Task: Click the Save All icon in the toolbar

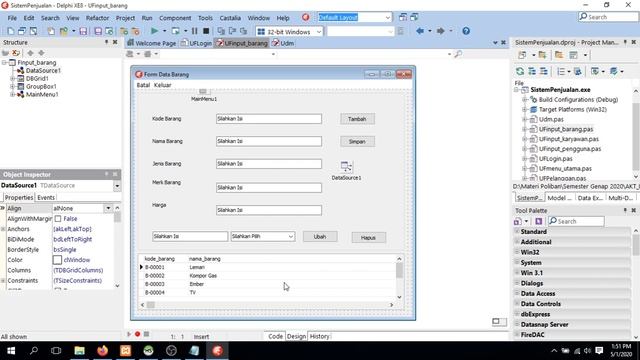Action: click(98, 31)
